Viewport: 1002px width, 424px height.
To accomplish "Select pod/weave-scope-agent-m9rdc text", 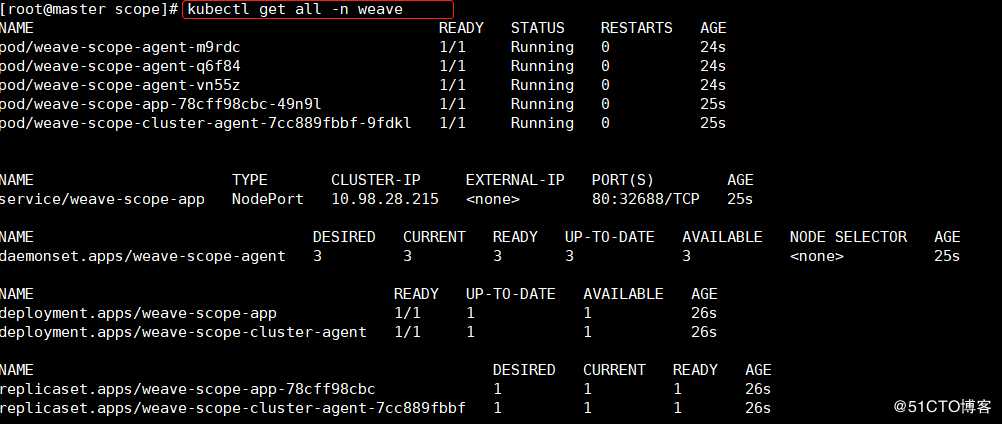I will [120, 47].
